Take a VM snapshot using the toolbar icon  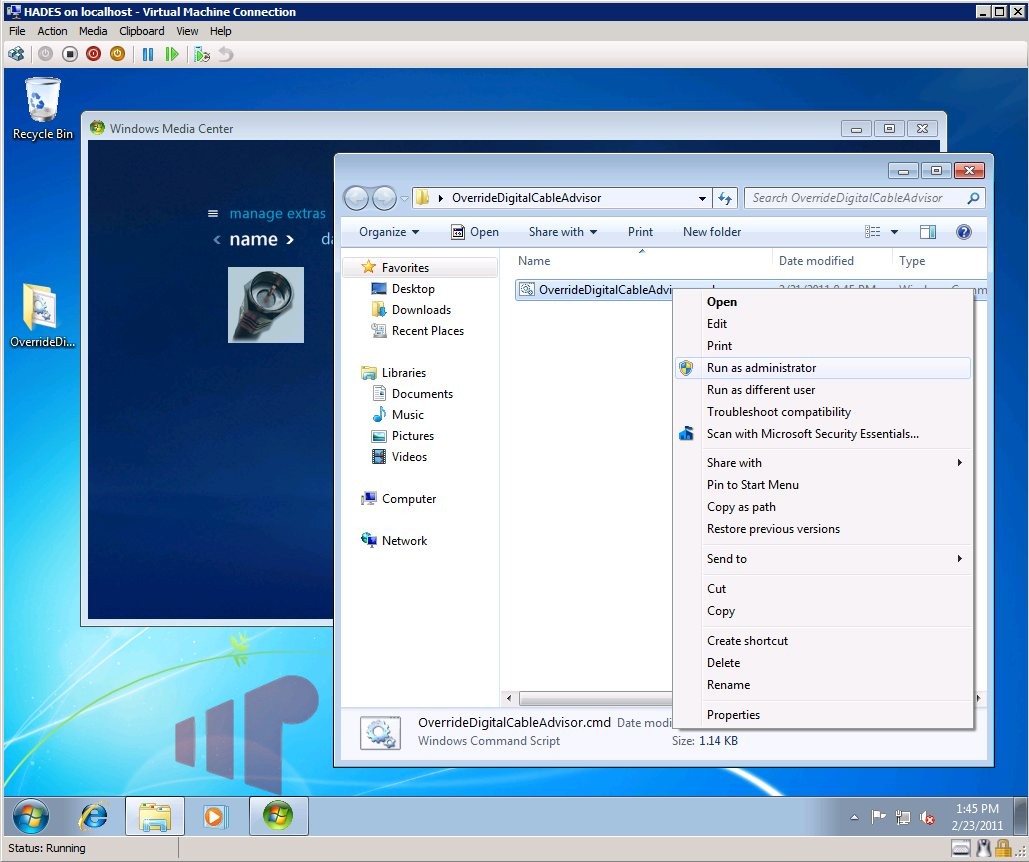tap(202, 54)
